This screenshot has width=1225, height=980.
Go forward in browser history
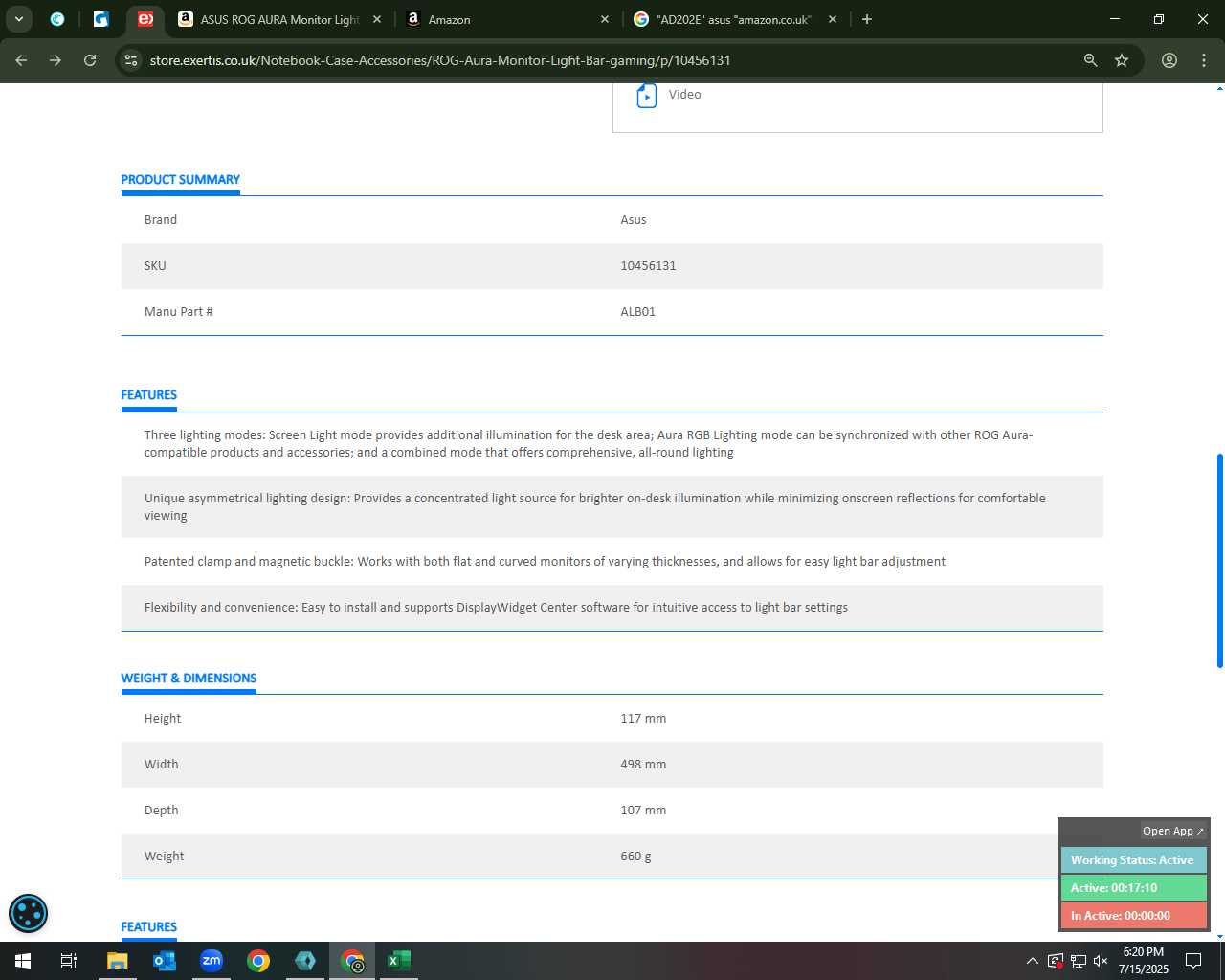56,60
